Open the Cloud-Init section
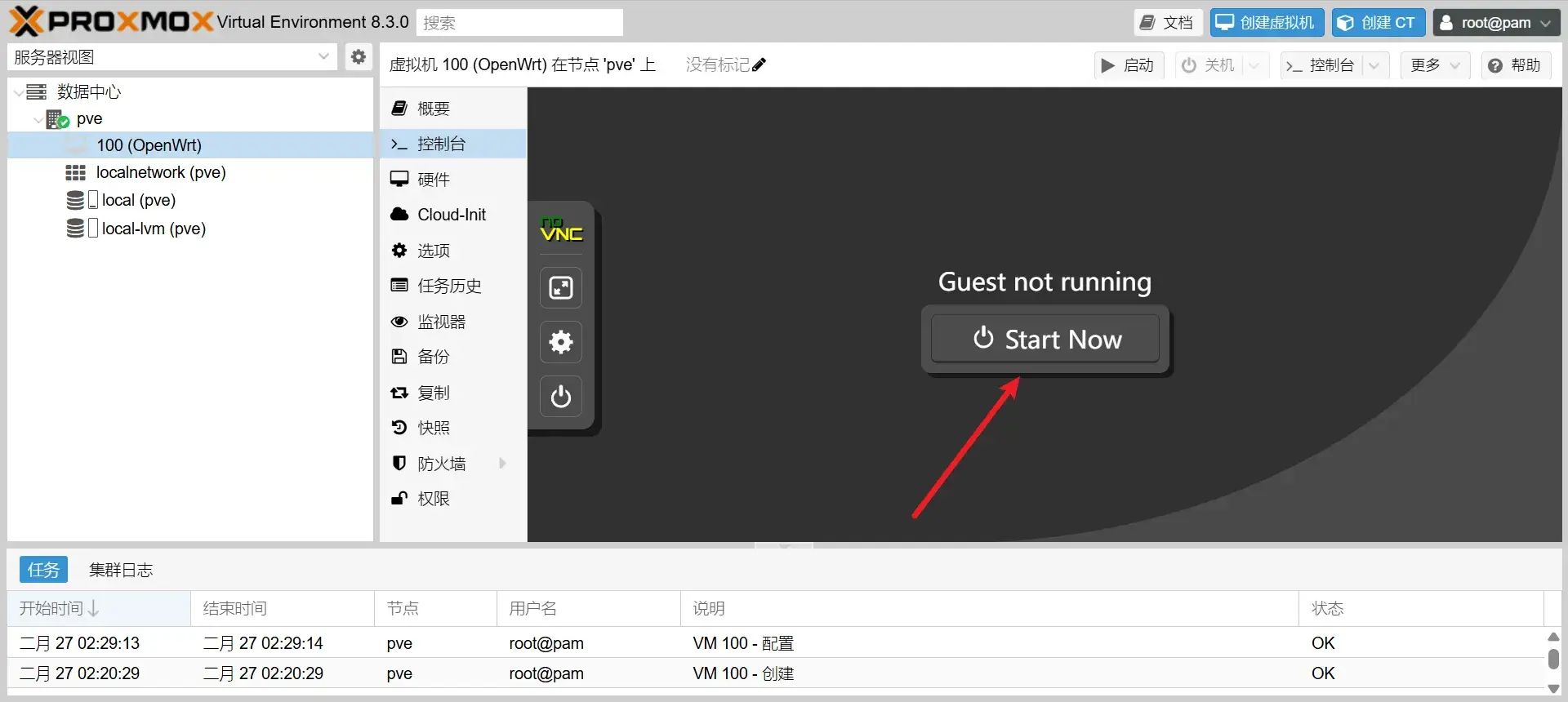Viewport: 1568px width, 702px height. [451, 215]
